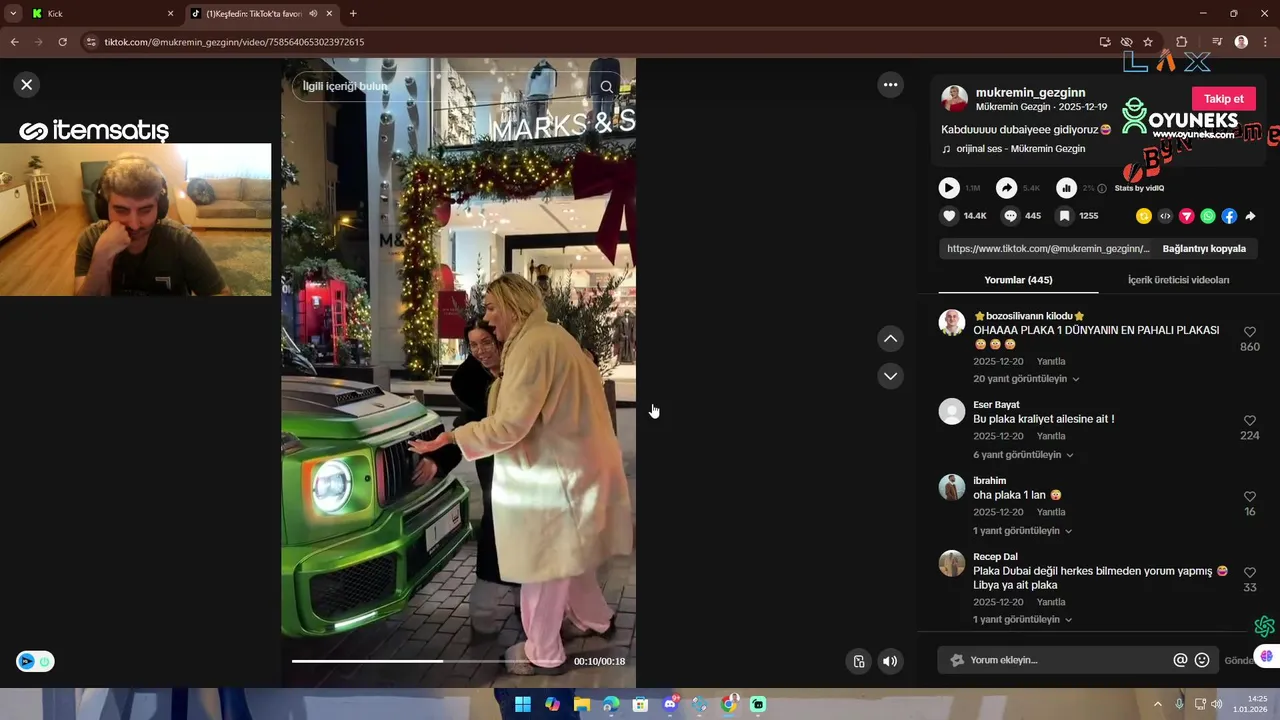The height and width of the screenshot is (720, 1280).
Task: Share video to Facebook
Action: (1229, 216)
